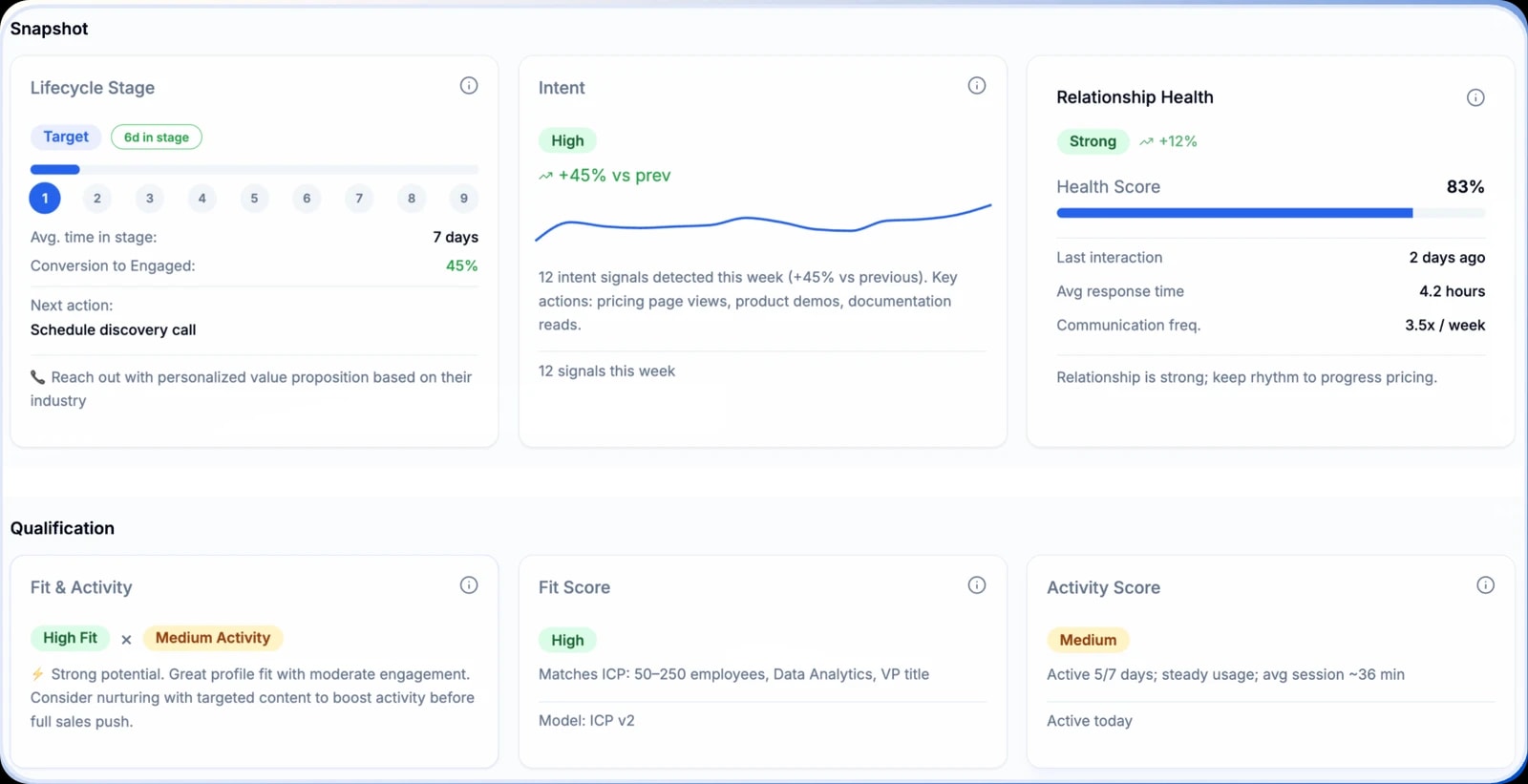Select lifecycle stage step 9

[464, 199]
